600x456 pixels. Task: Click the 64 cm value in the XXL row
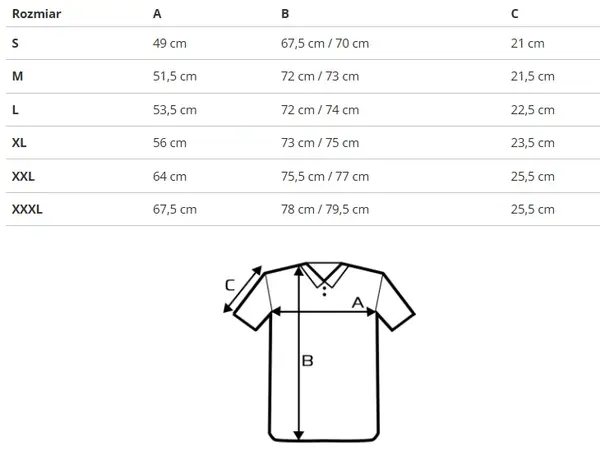[170, 176]
